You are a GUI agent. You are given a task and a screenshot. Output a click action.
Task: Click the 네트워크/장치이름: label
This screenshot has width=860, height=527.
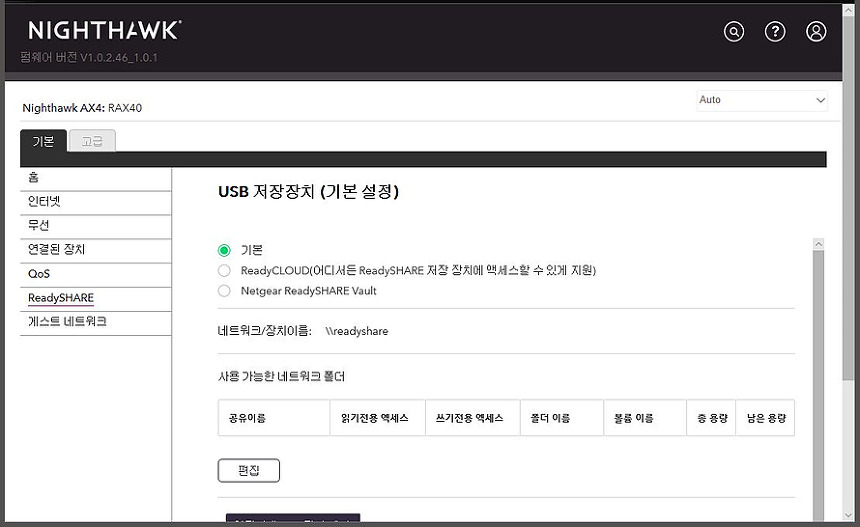click(265, 331)
